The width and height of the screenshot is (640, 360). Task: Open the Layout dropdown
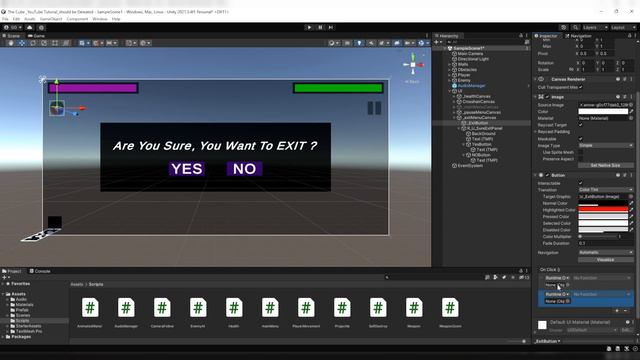pos(623,27)
